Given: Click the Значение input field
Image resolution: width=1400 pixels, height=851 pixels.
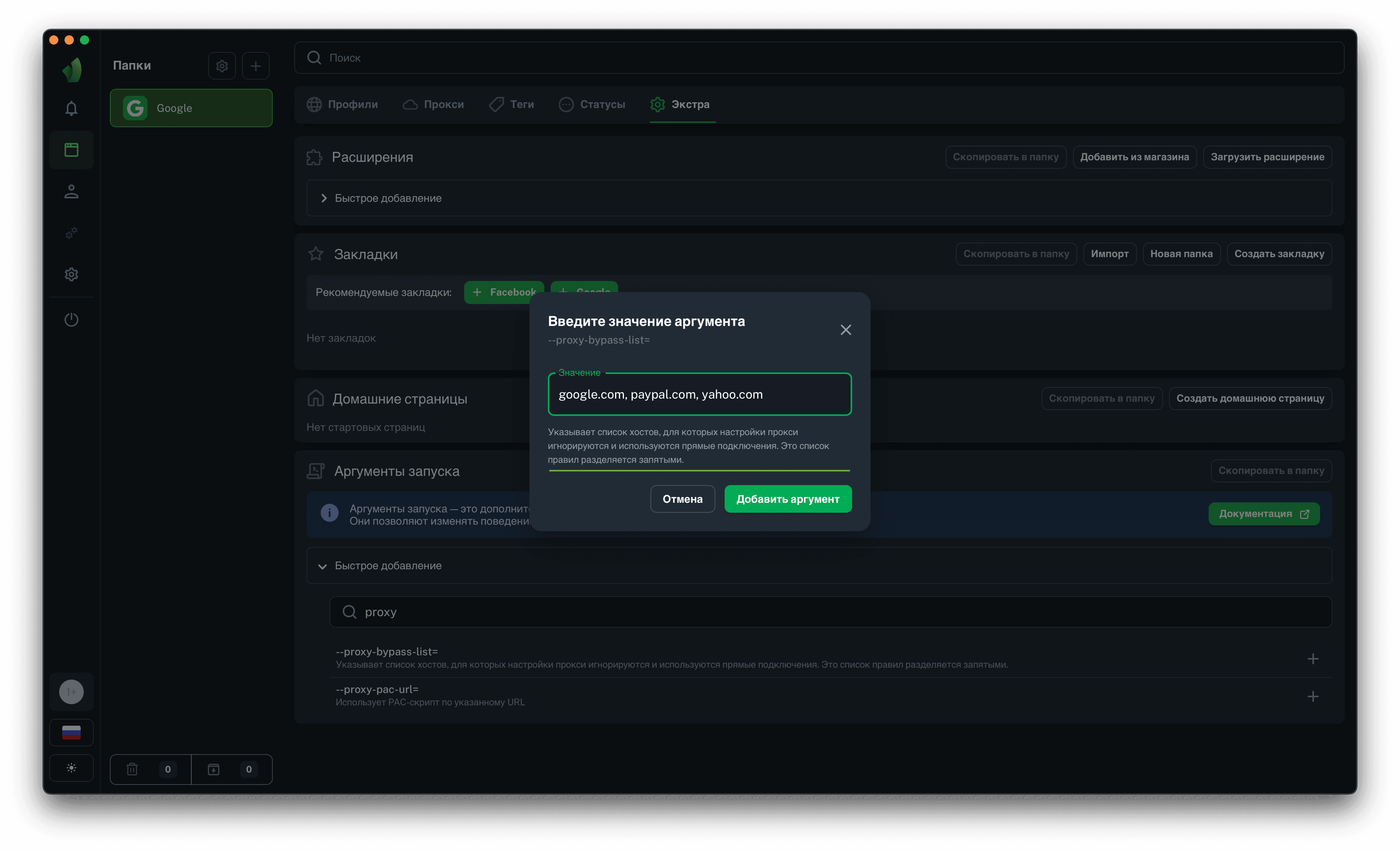Looking at the screenshot, I should (700, 394).
